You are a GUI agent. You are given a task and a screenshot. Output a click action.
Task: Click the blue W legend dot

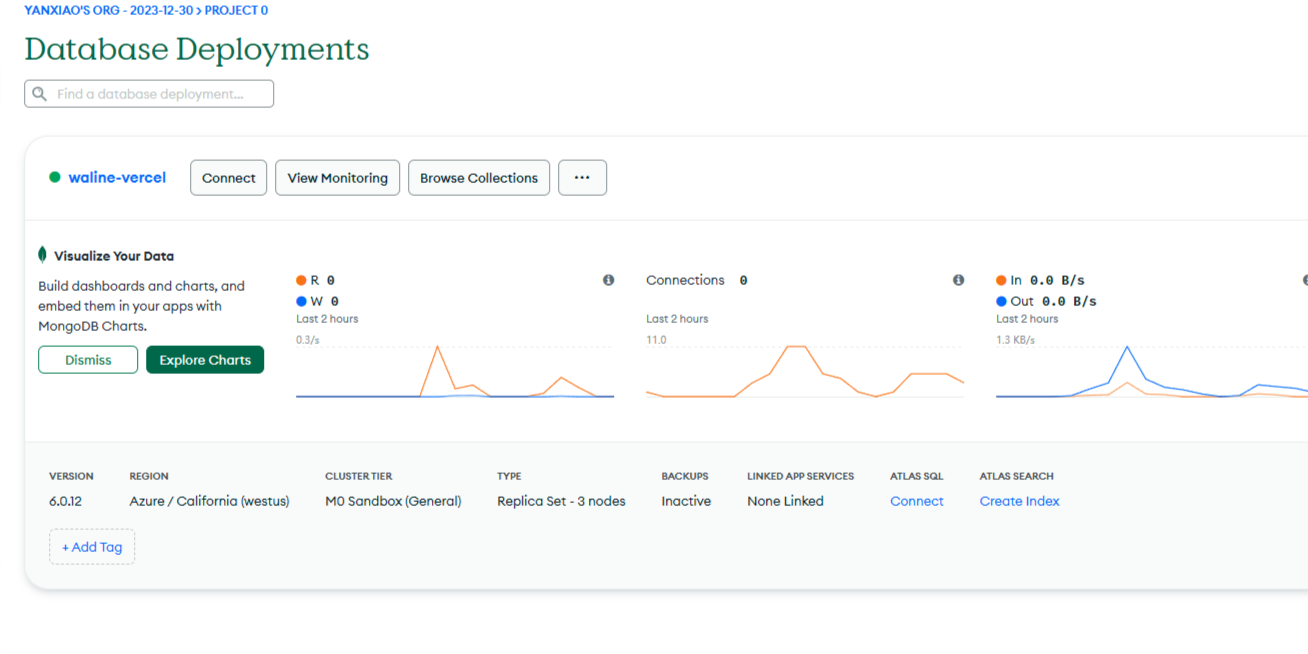coord(301,301)
